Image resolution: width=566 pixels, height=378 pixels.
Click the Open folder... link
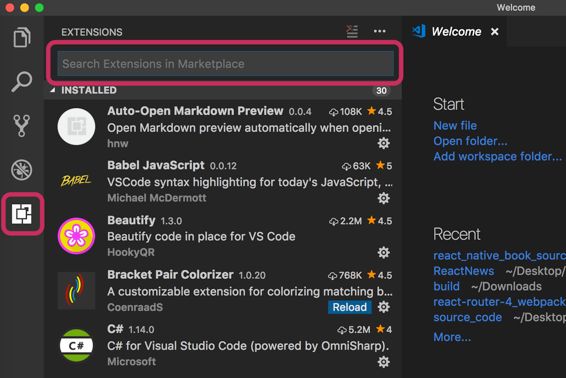[x=470, y=141]
